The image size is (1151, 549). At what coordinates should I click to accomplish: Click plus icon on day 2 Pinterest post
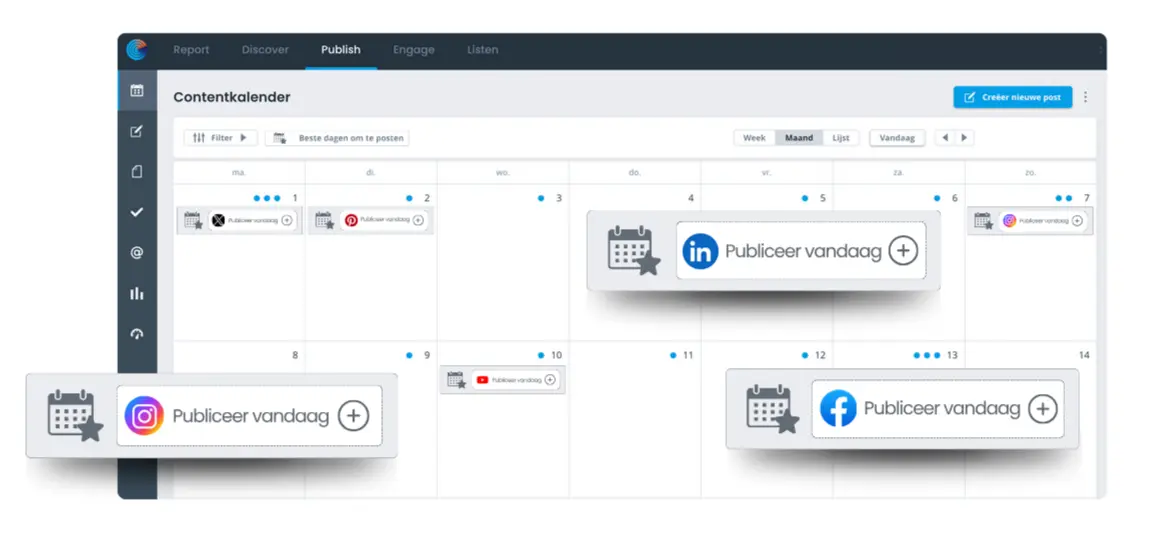pyautogui.click(x=418, y=220)
